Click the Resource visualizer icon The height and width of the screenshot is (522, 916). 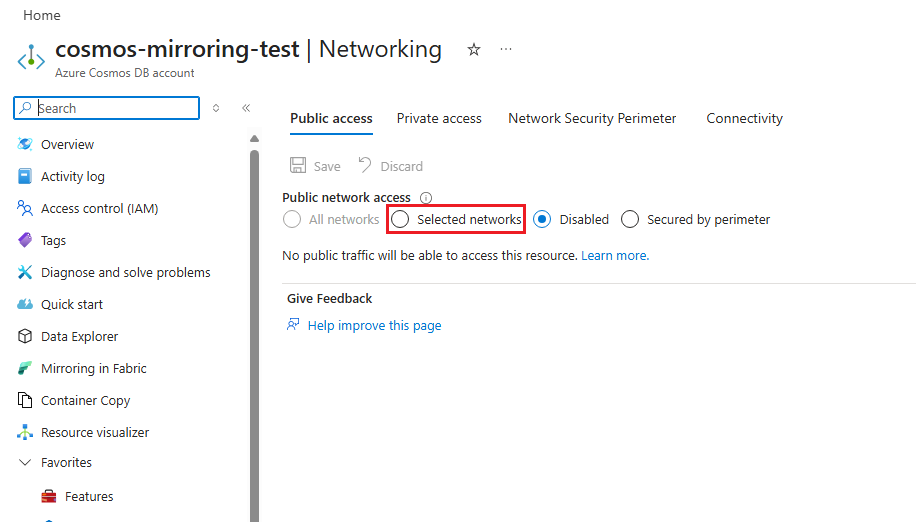25,432
